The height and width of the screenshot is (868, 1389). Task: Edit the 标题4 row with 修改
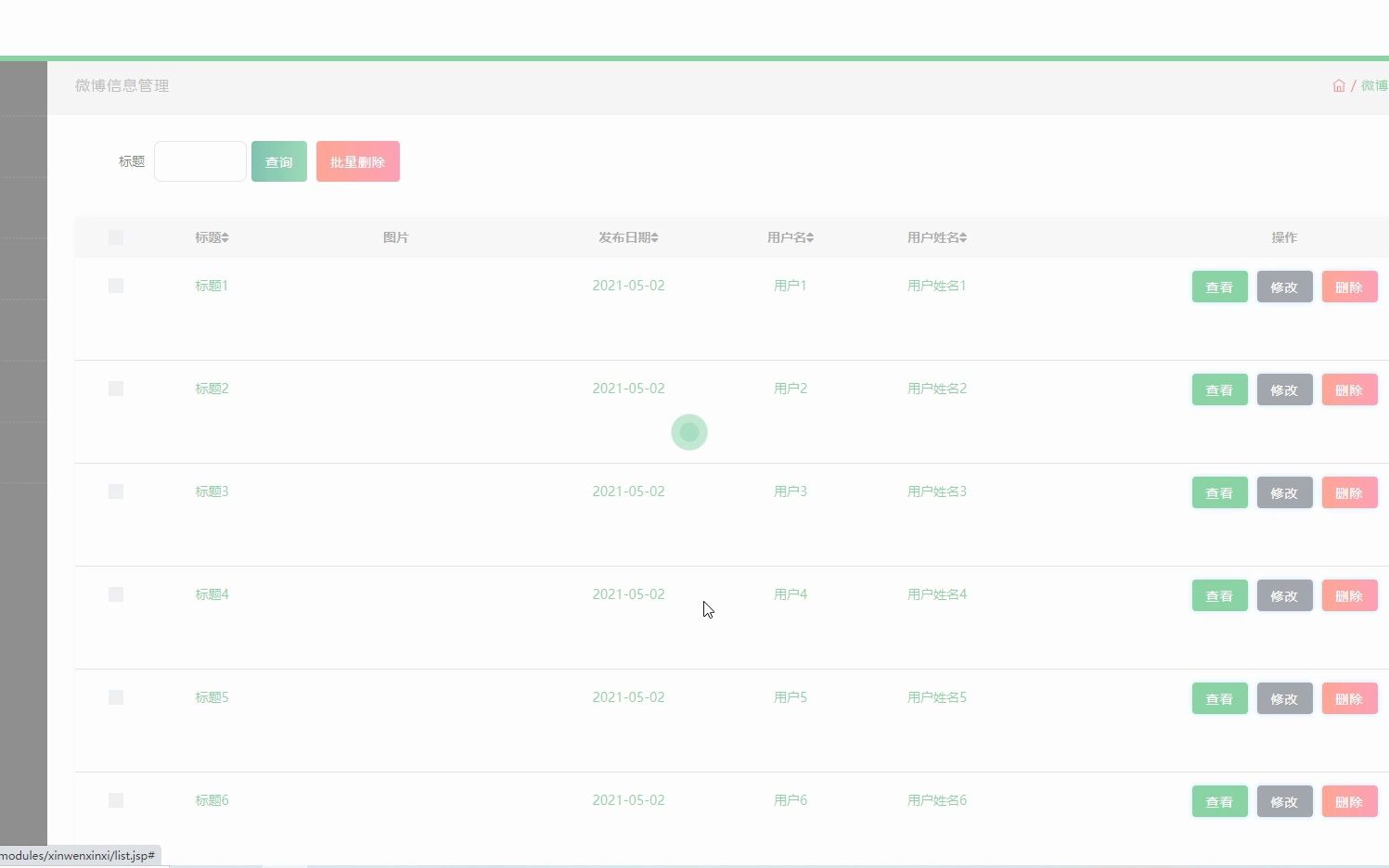click(x=1285, y=595)
